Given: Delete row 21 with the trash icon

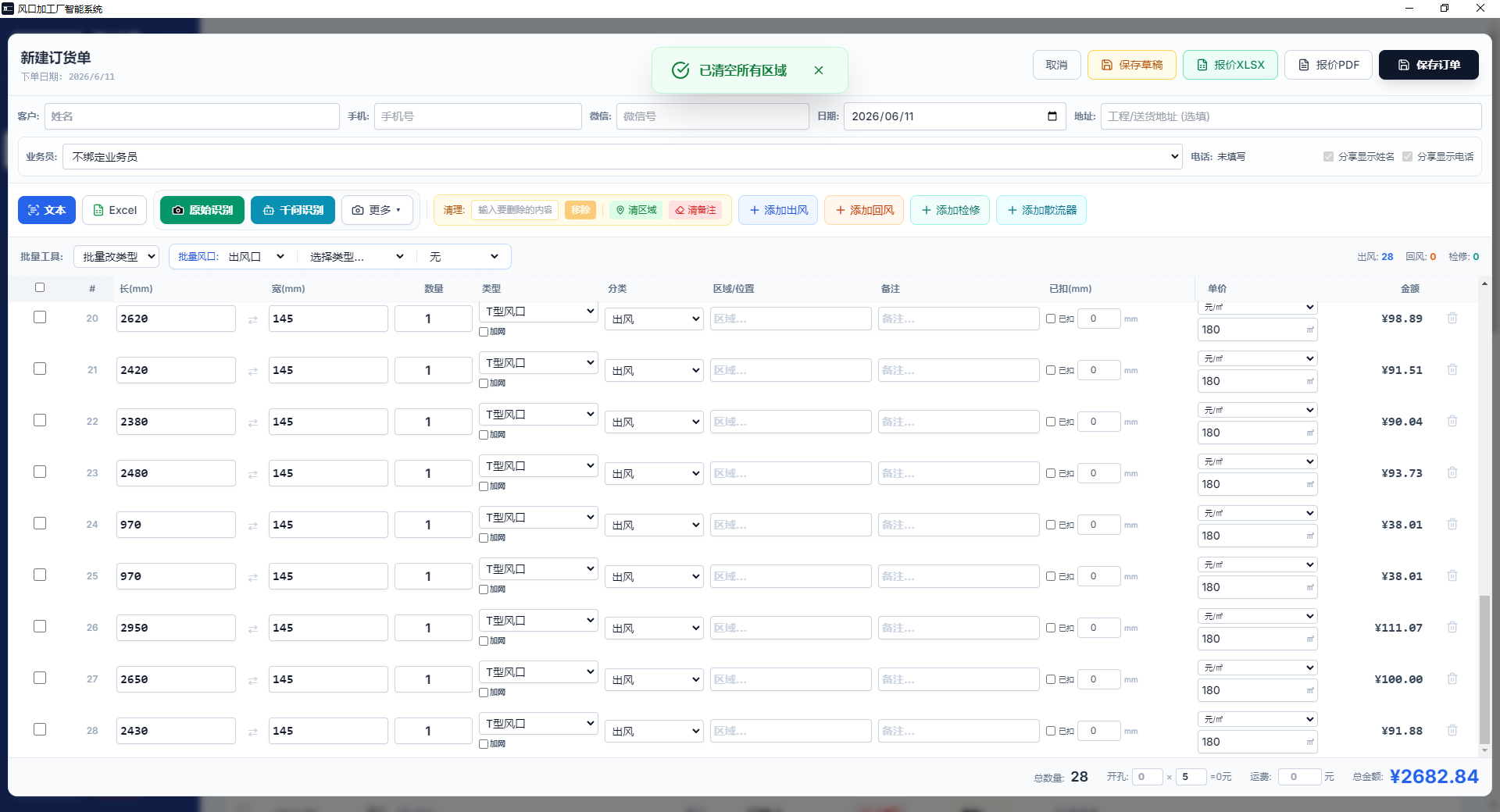Looking at the screenshot, I should [x=1452, y=369].
